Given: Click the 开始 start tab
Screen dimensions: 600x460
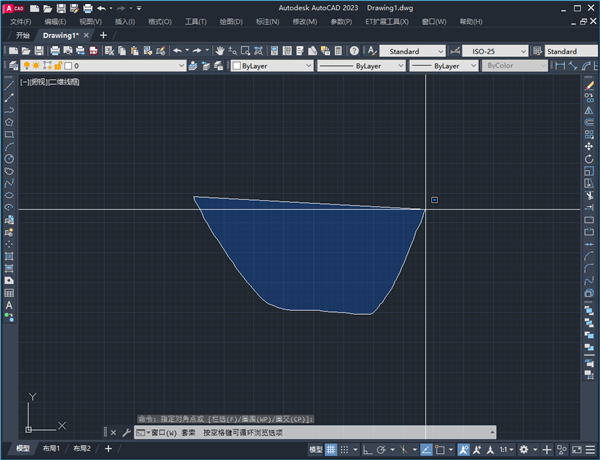Looking at the screenshot, I should (23, 35).
